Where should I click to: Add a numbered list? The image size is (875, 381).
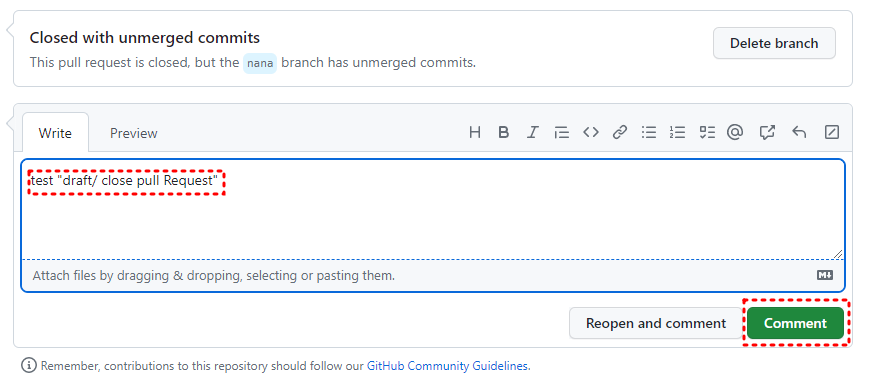(x=677, y=132)
